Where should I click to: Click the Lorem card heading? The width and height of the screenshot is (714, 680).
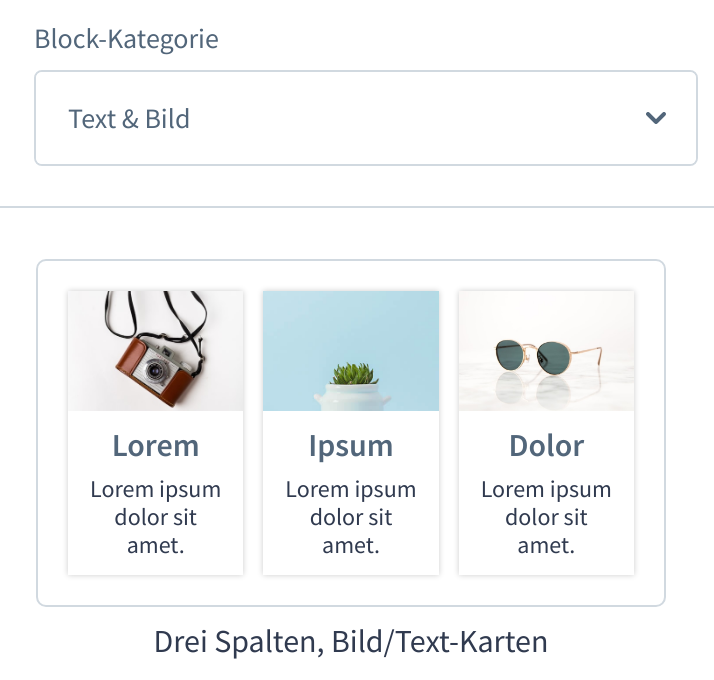pyautogui.click(x=155, y=445)
